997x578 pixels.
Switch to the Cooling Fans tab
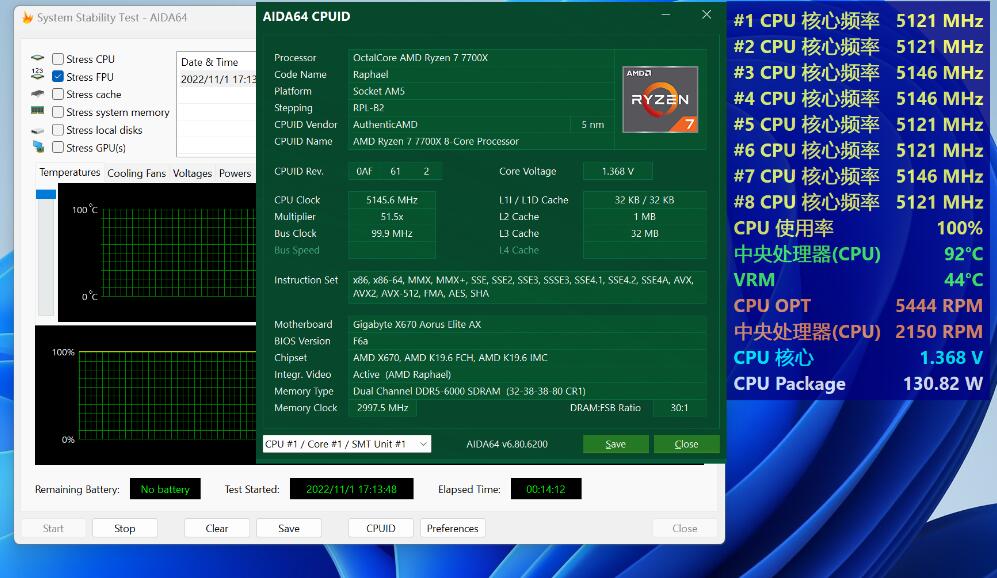[x=136, y=173]
